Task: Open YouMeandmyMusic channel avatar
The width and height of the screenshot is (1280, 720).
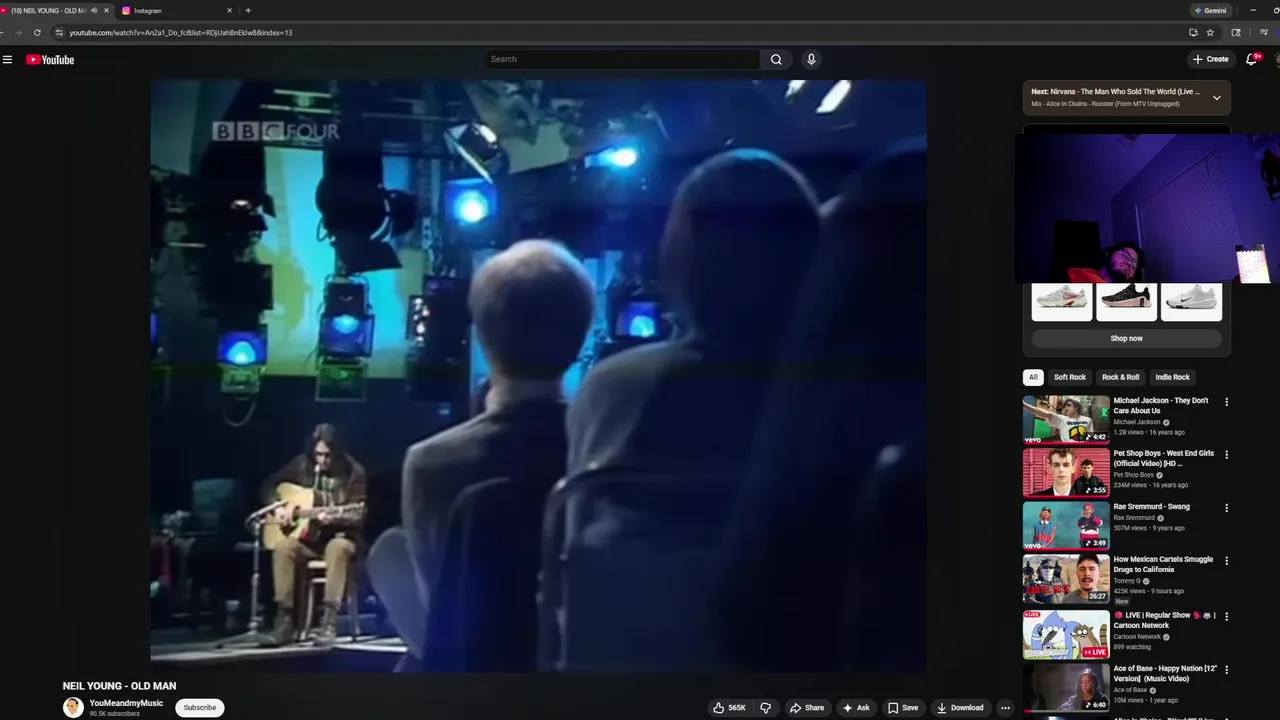Action: click(x=73, y=707)
